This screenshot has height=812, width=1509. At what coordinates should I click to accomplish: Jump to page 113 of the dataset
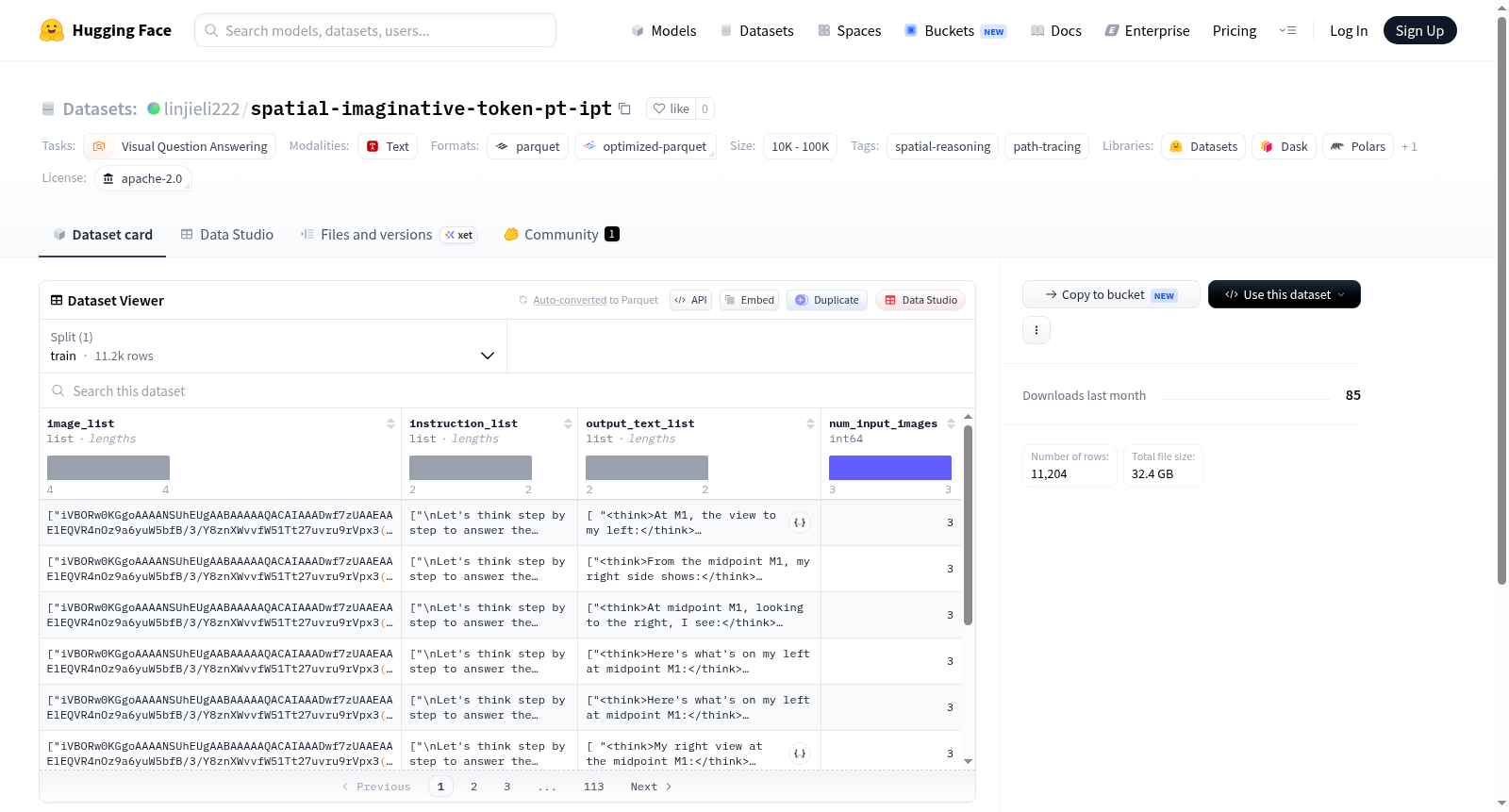[593, 787]
